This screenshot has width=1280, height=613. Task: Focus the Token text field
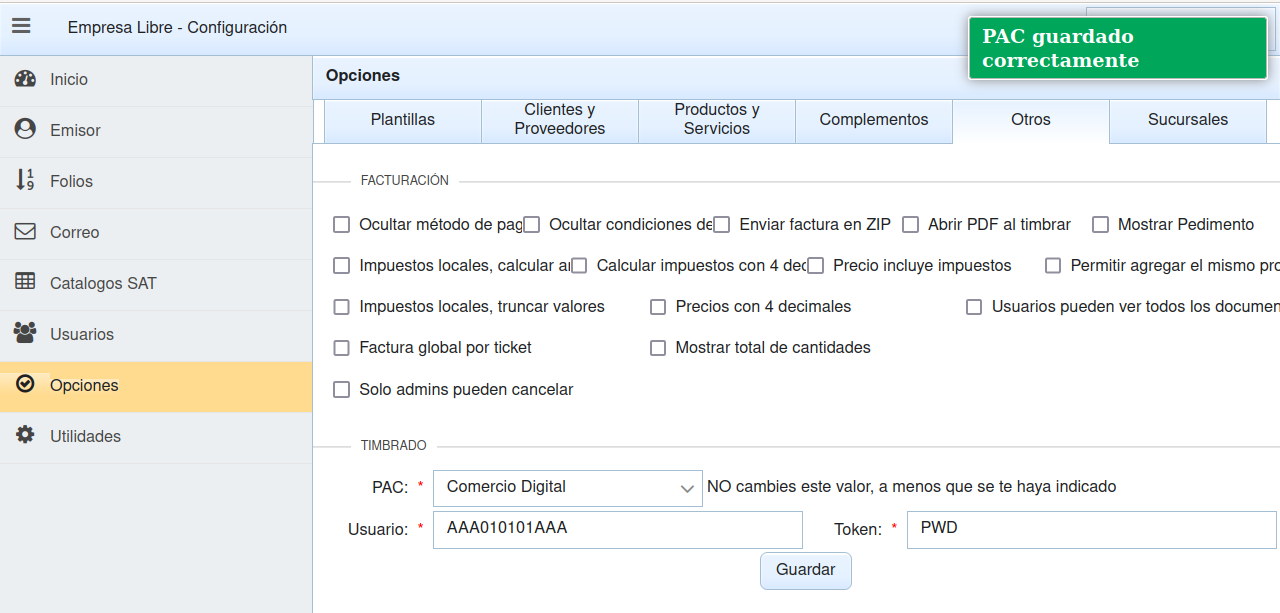tap(1090, 529)
